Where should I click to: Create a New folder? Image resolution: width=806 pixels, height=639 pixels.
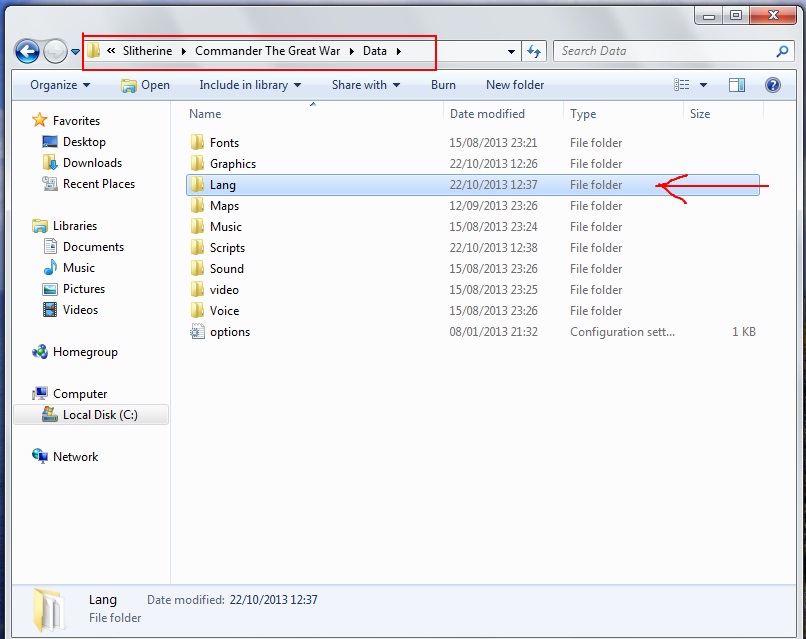point(515,85)
